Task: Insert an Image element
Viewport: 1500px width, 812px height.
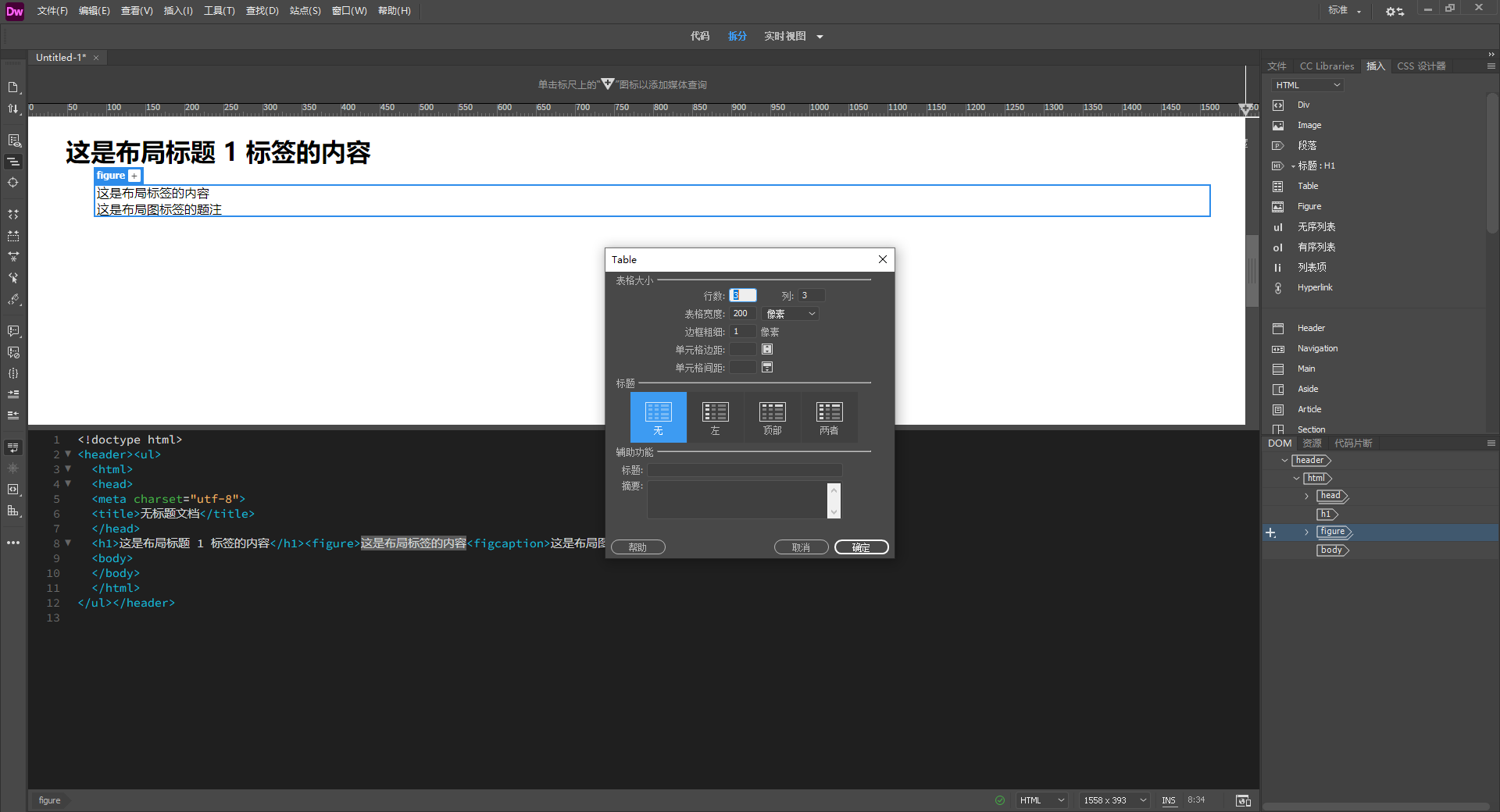Action: (1308, 125)
